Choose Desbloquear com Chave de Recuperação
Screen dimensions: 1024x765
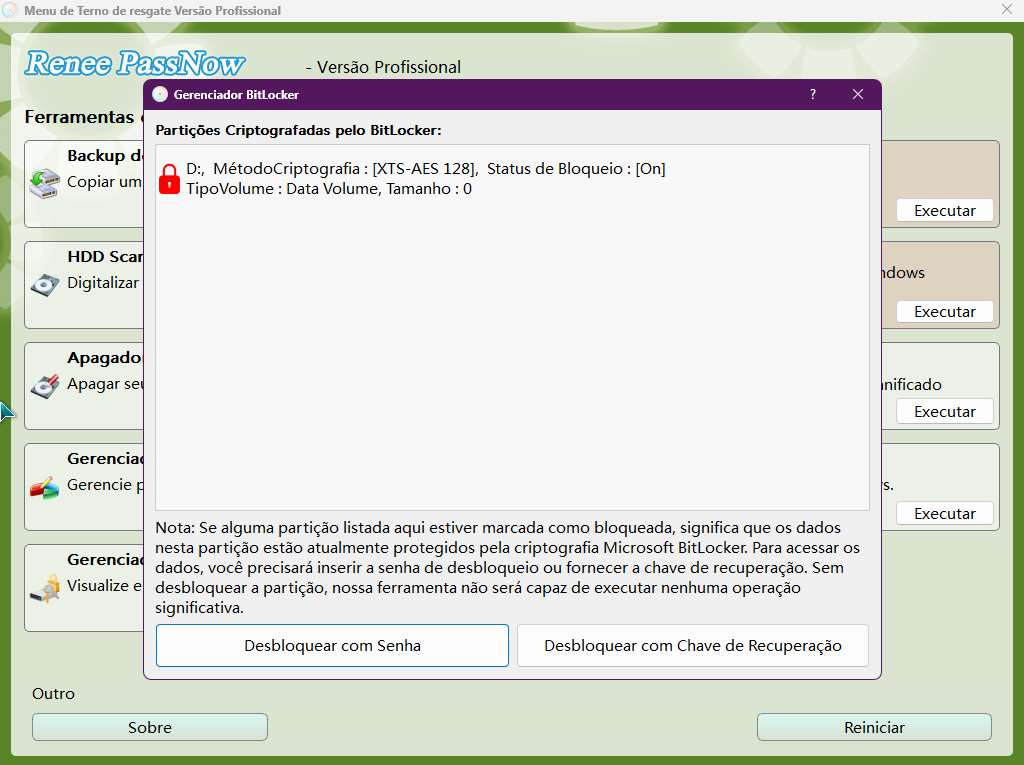click(x=692, y=645)
